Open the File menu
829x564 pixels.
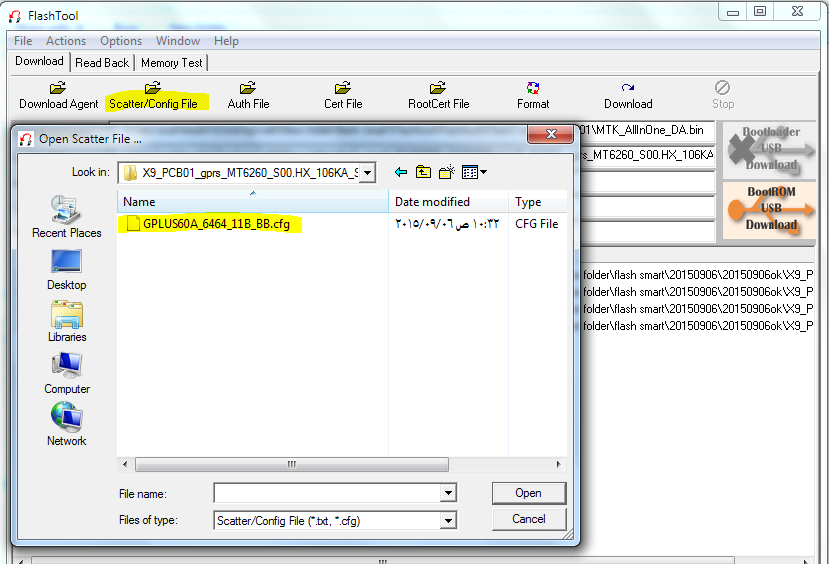point(23,41)
